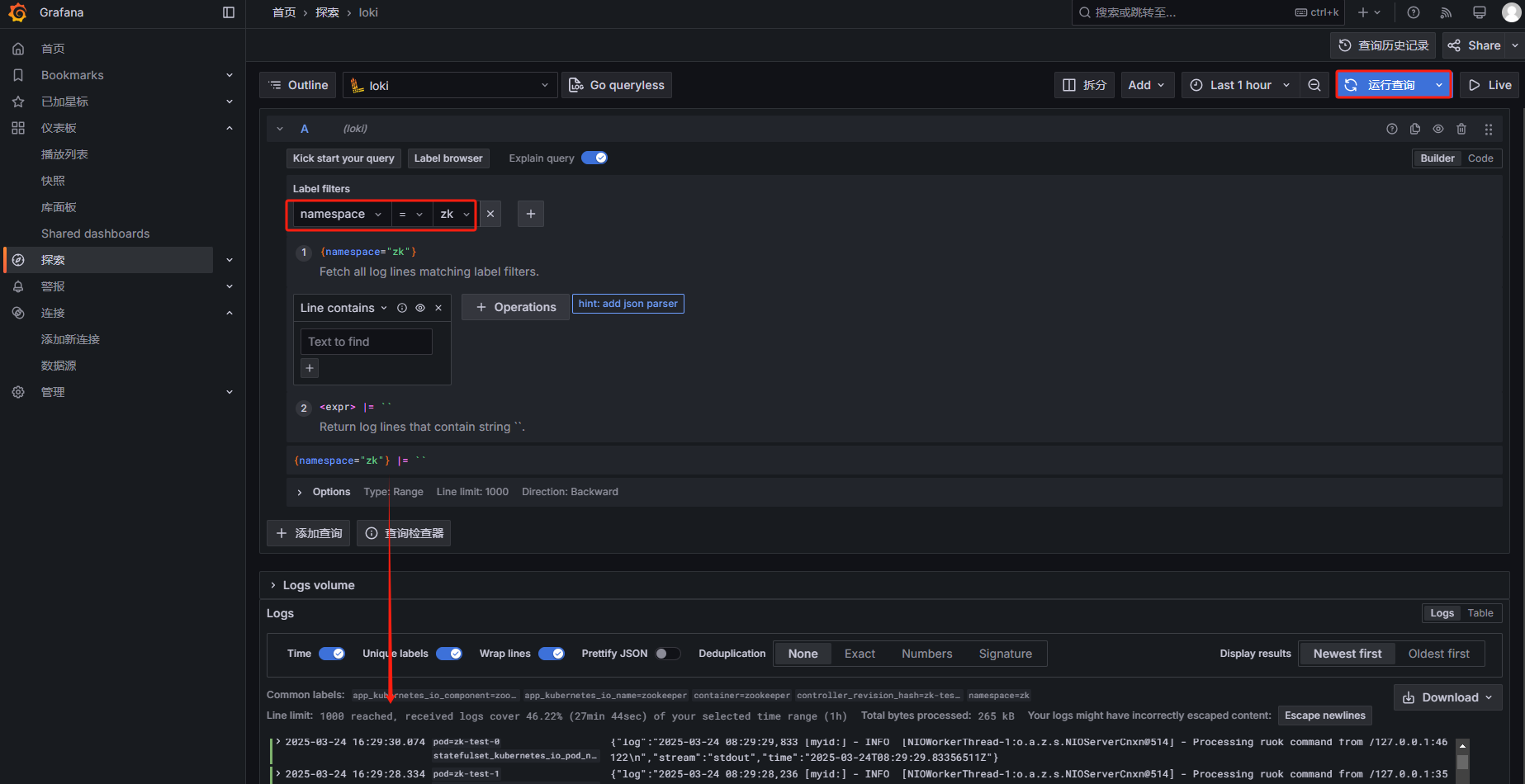Open the help question mark icon
The width and height of the screenshot is (1525, 784).
[x=1414, y=12]
